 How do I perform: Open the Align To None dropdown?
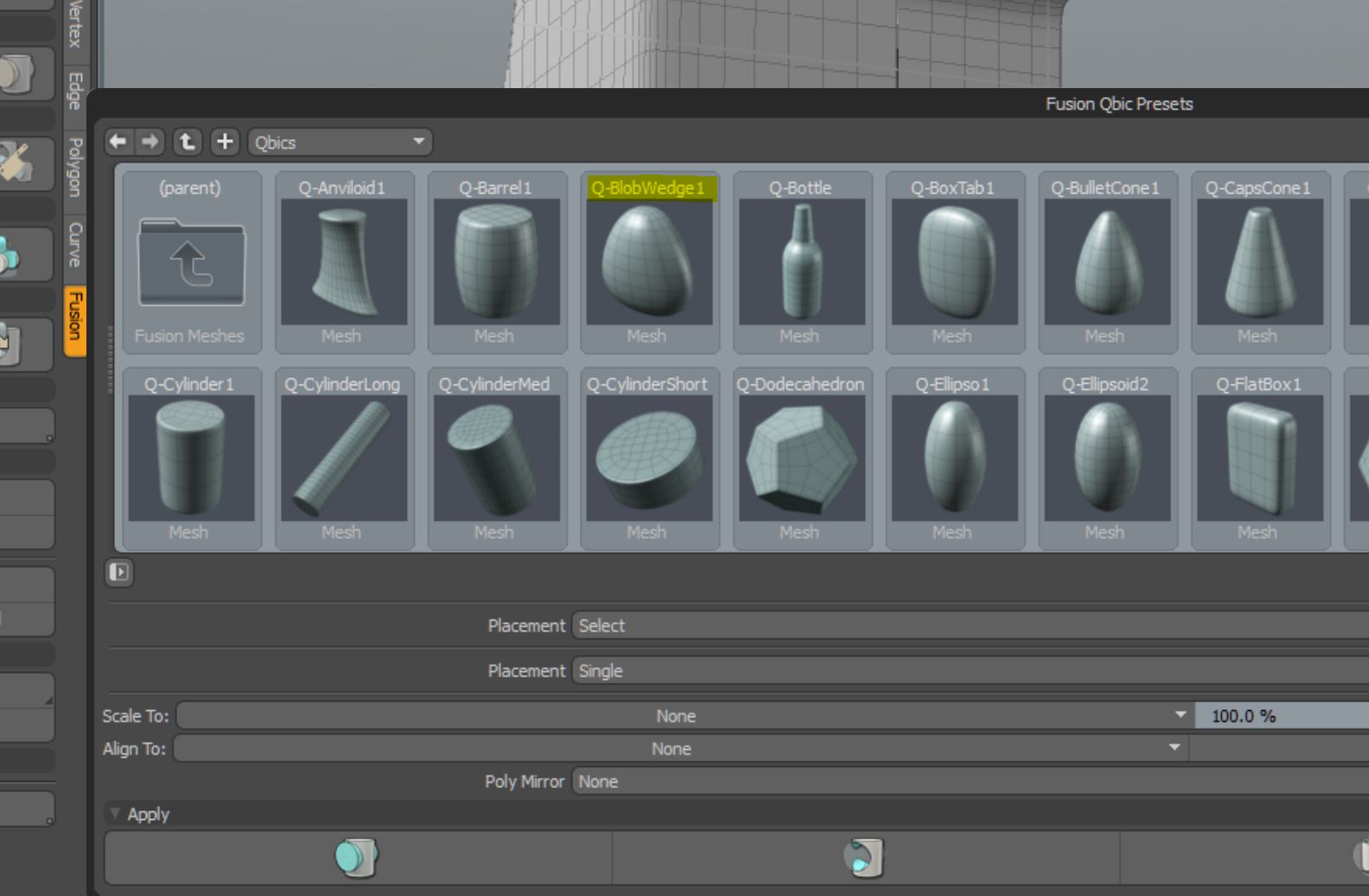tap(681, 748)
